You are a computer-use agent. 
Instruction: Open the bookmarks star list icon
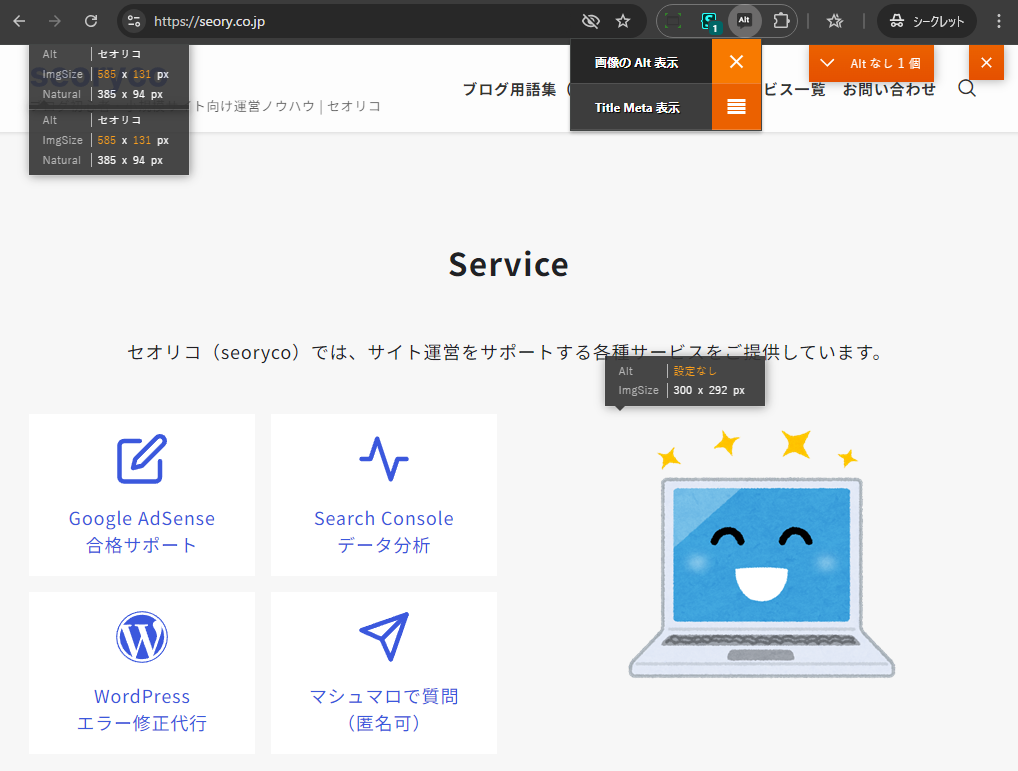(835, 21)
